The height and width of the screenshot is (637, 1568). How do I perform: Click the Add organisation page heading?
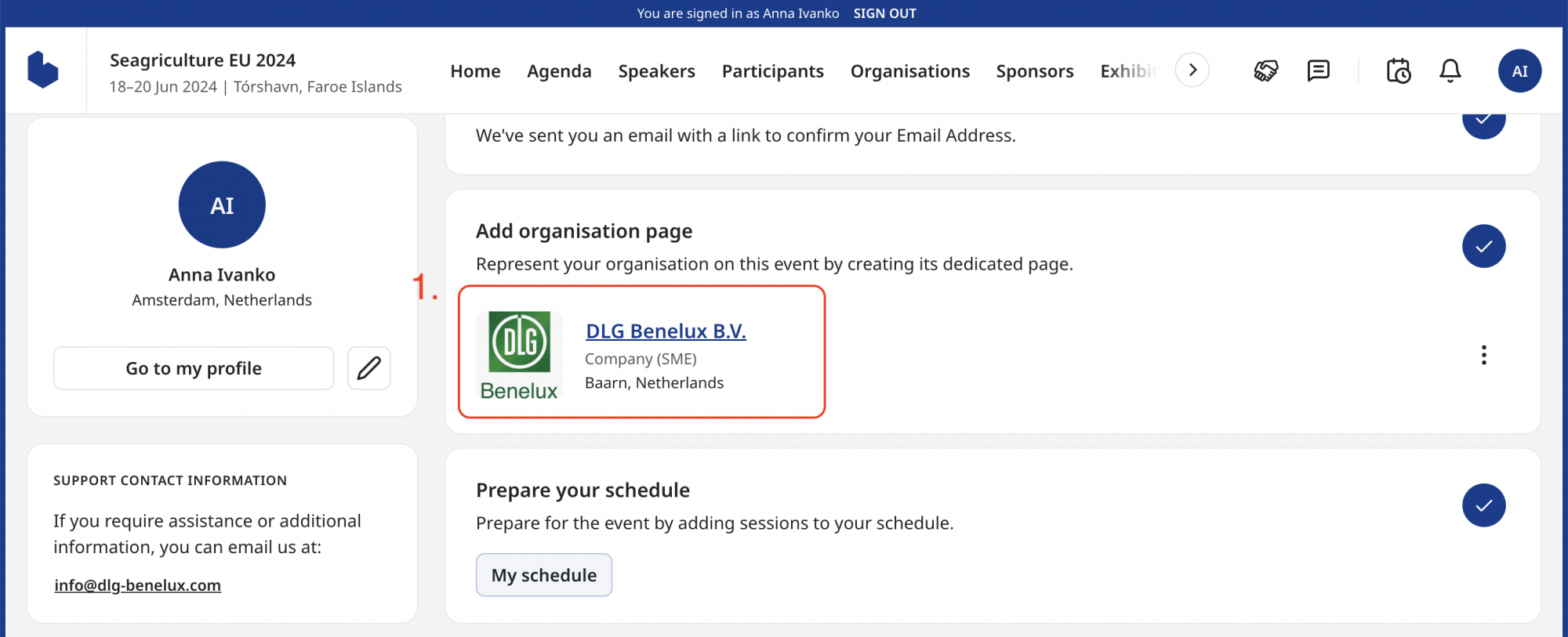click(584, 231)
